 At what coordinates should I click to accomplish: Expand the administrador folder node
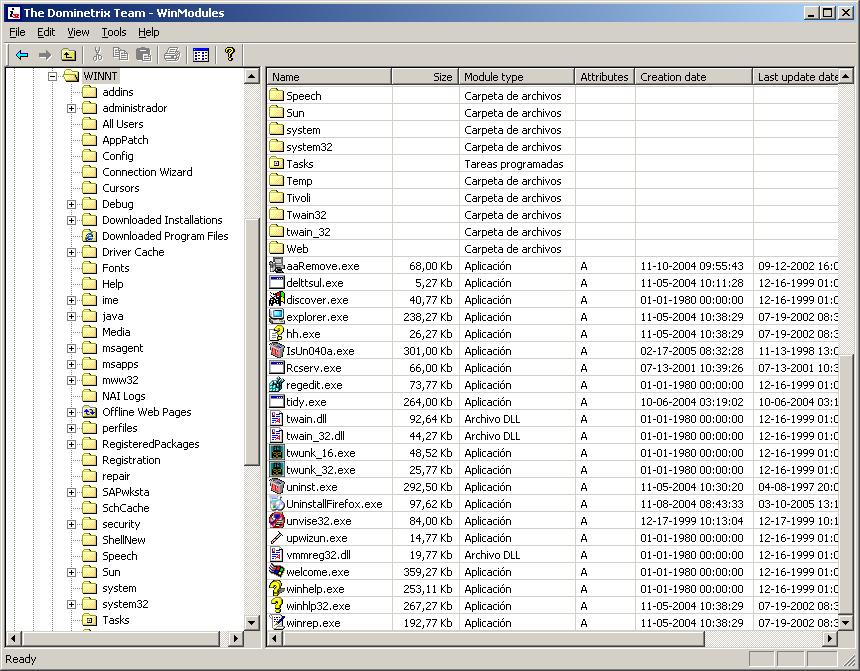click(71, 108)
